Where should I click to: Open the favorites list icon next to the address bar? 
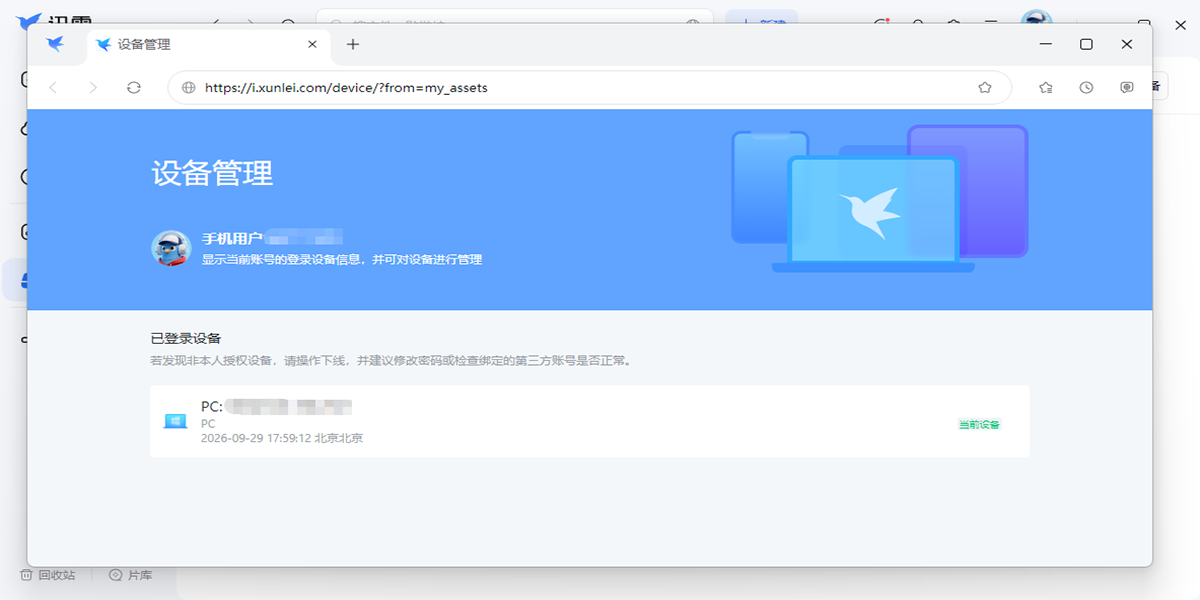point(1046,88)
